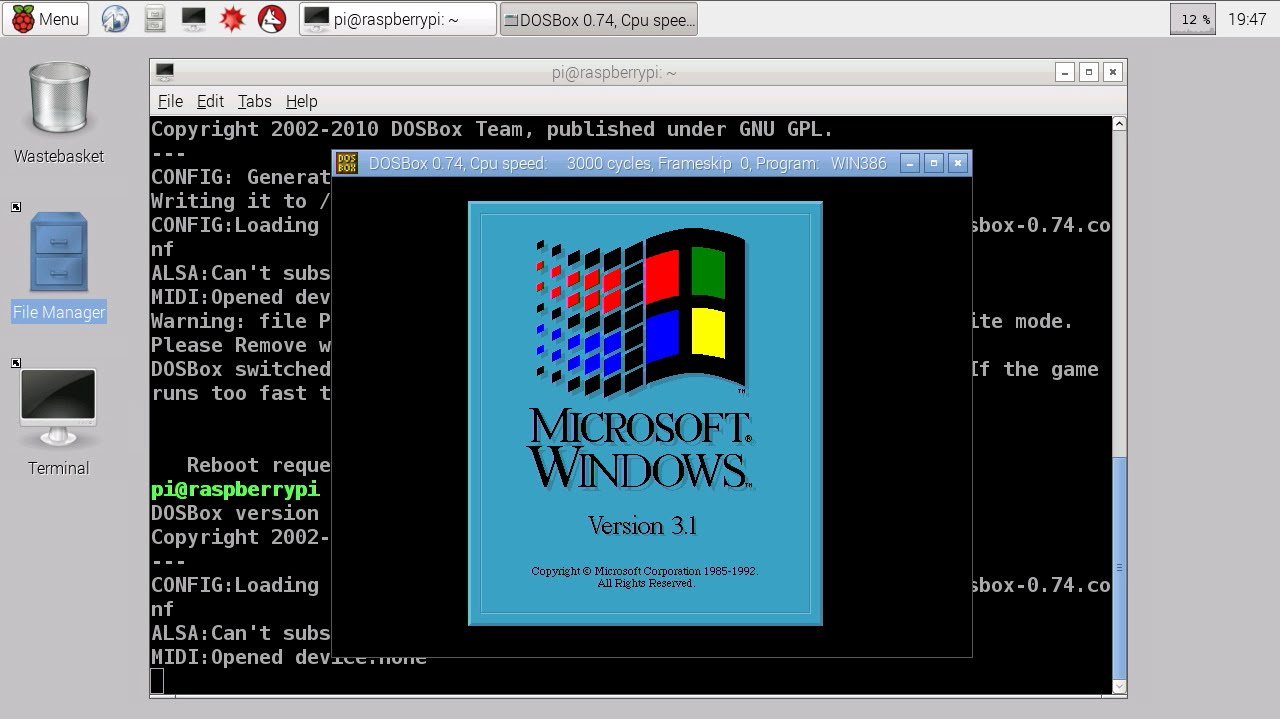Click the green pi@raspberrypi prompt text
The width and height of the screenshot is (1280, 719).
click(x=235, y=489)
